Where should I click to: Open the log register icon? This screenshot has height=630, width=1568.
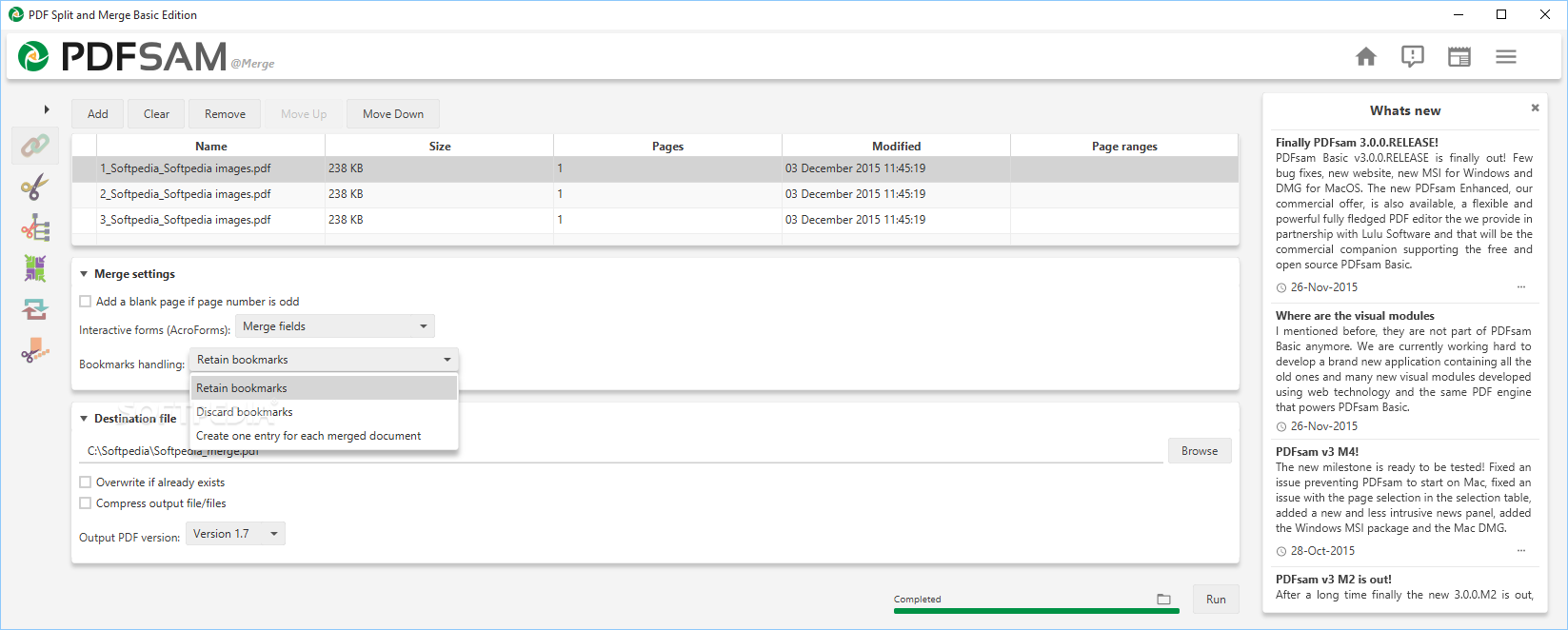(1459, 57)
